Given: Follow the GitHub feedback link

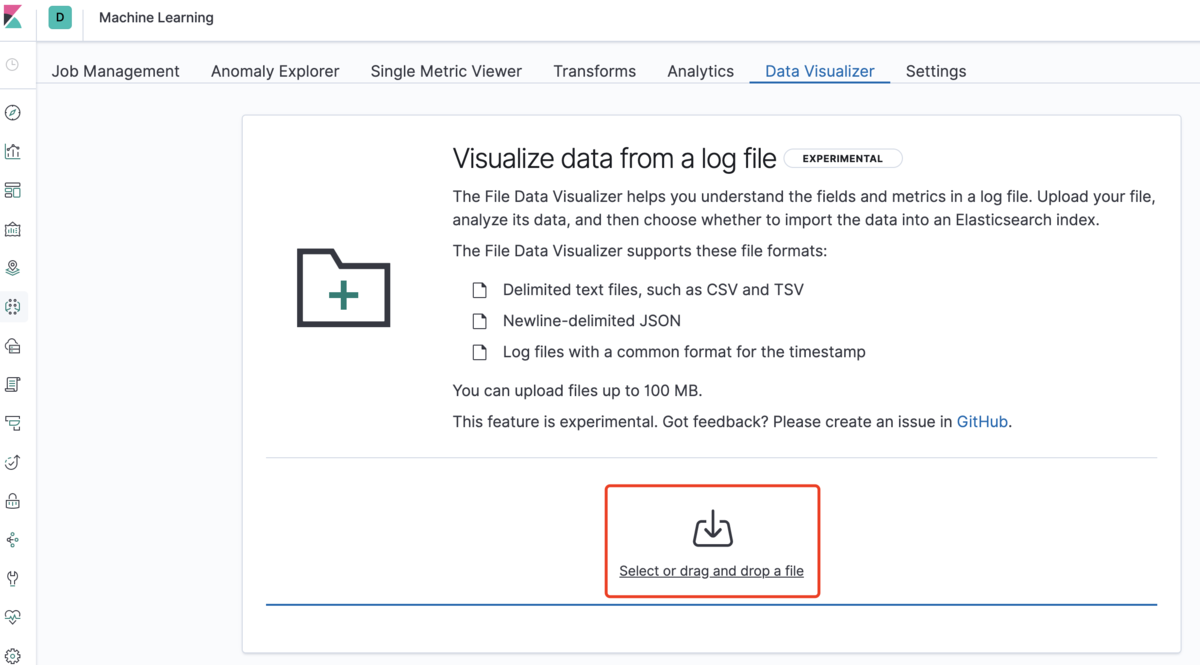Looking at the screenshot, I should coord(982,422).
